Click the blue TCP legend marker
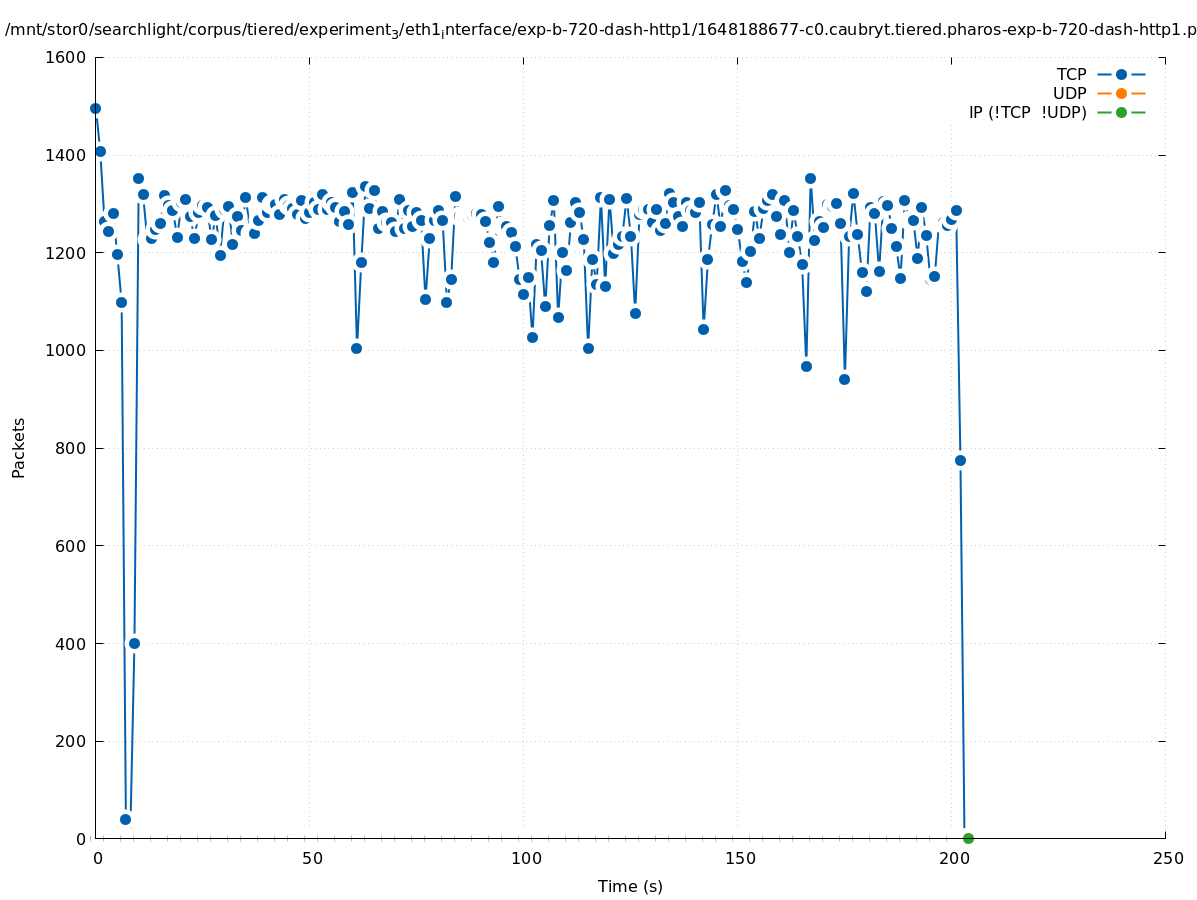This screenshot has height=900, width=1197. [1121, 74]
